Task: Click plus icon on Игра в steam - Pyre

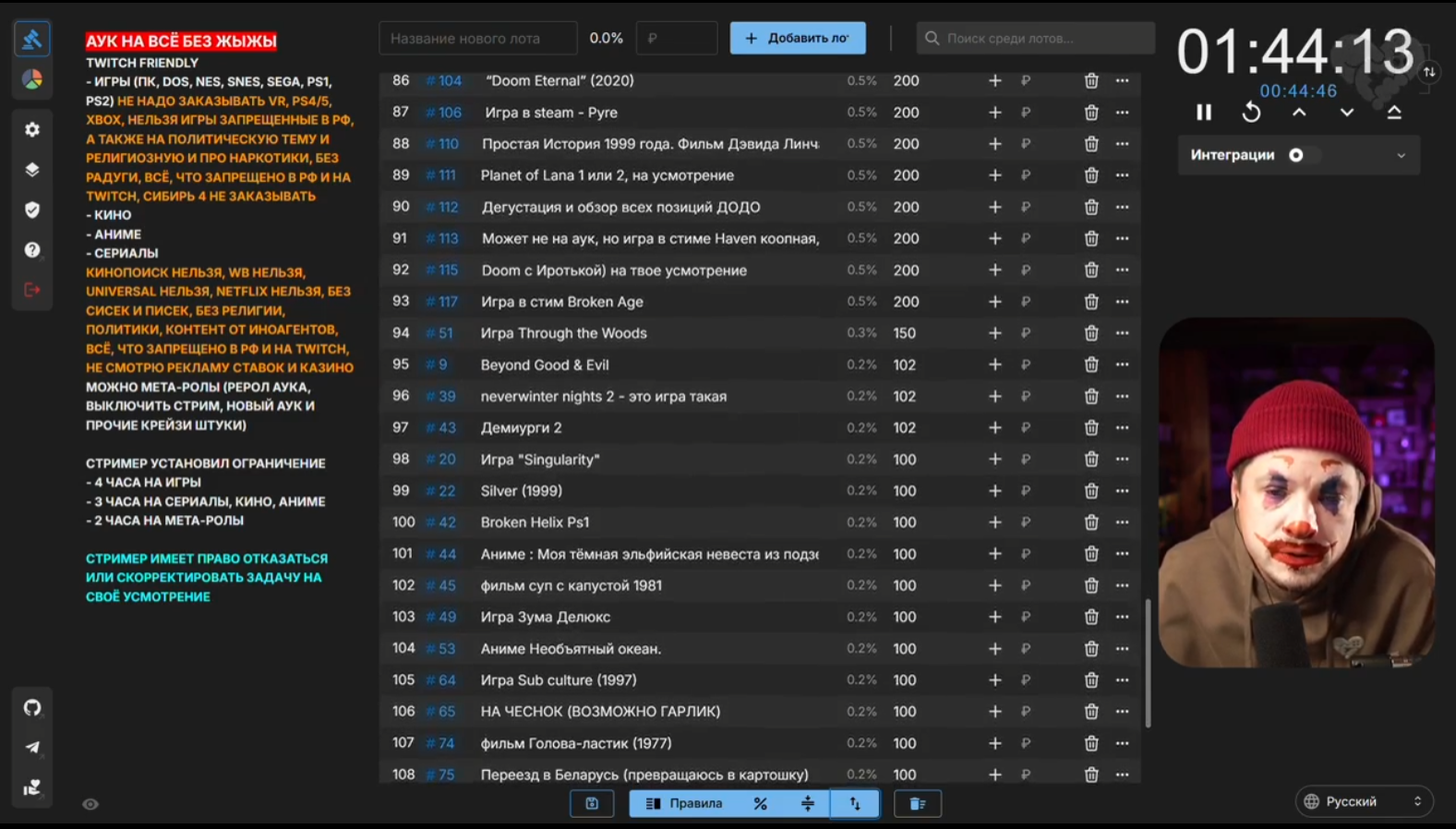Action: [x=994, y=113]
